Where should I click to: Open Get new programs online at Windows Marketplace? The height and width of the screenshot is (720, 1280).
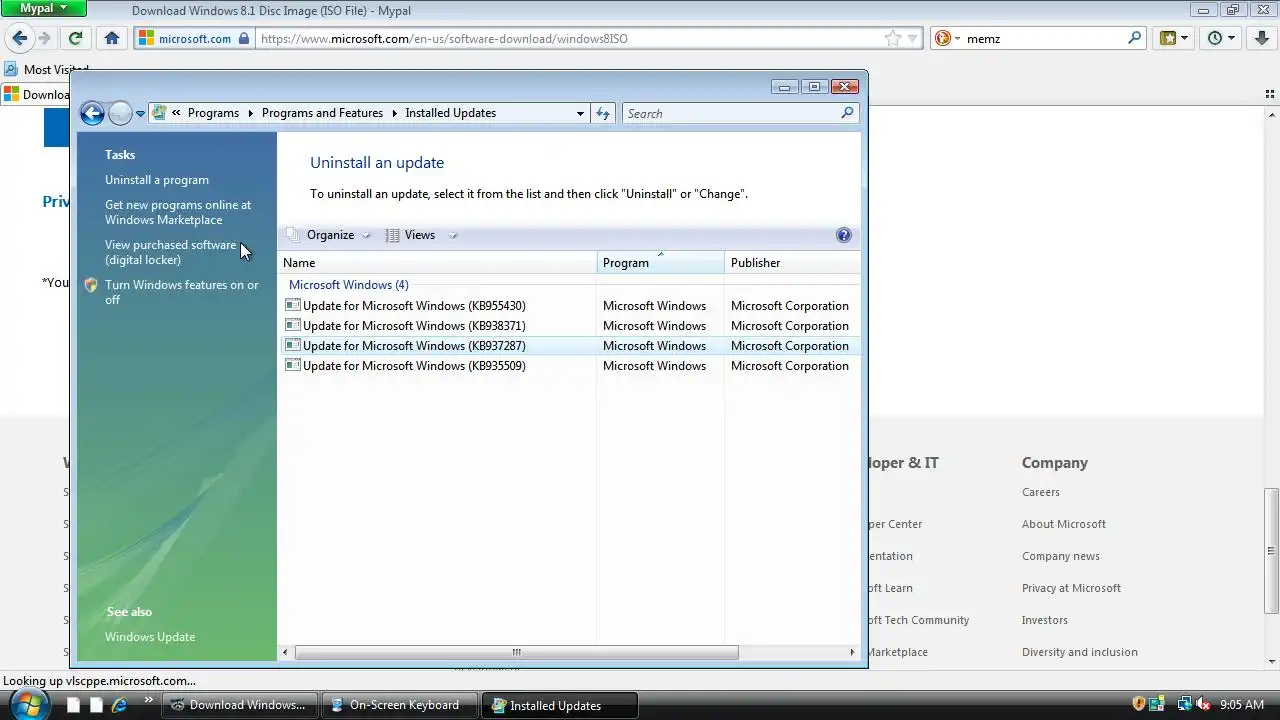click(178, 212)
